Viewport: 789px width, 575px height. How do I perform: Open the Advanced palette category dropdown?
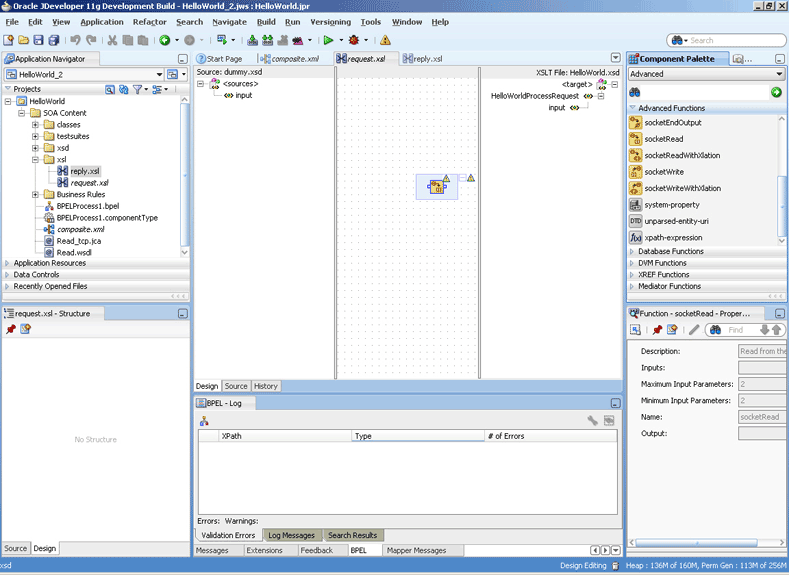tap(779, 74)
